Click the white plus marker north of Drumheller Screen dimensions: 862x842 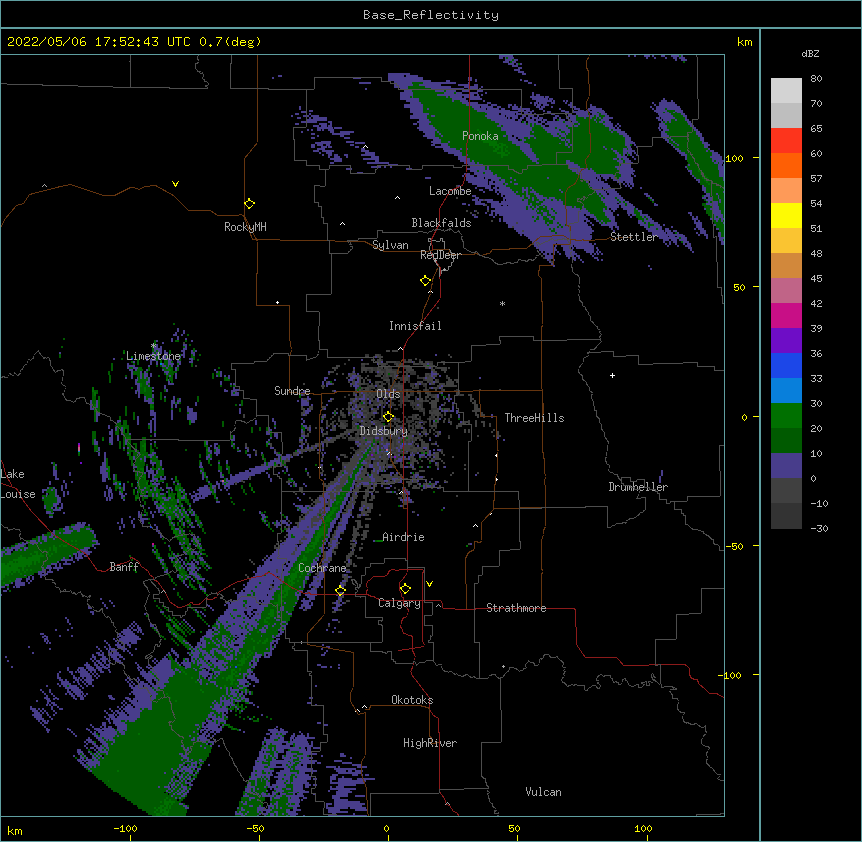tap(612, 375)
